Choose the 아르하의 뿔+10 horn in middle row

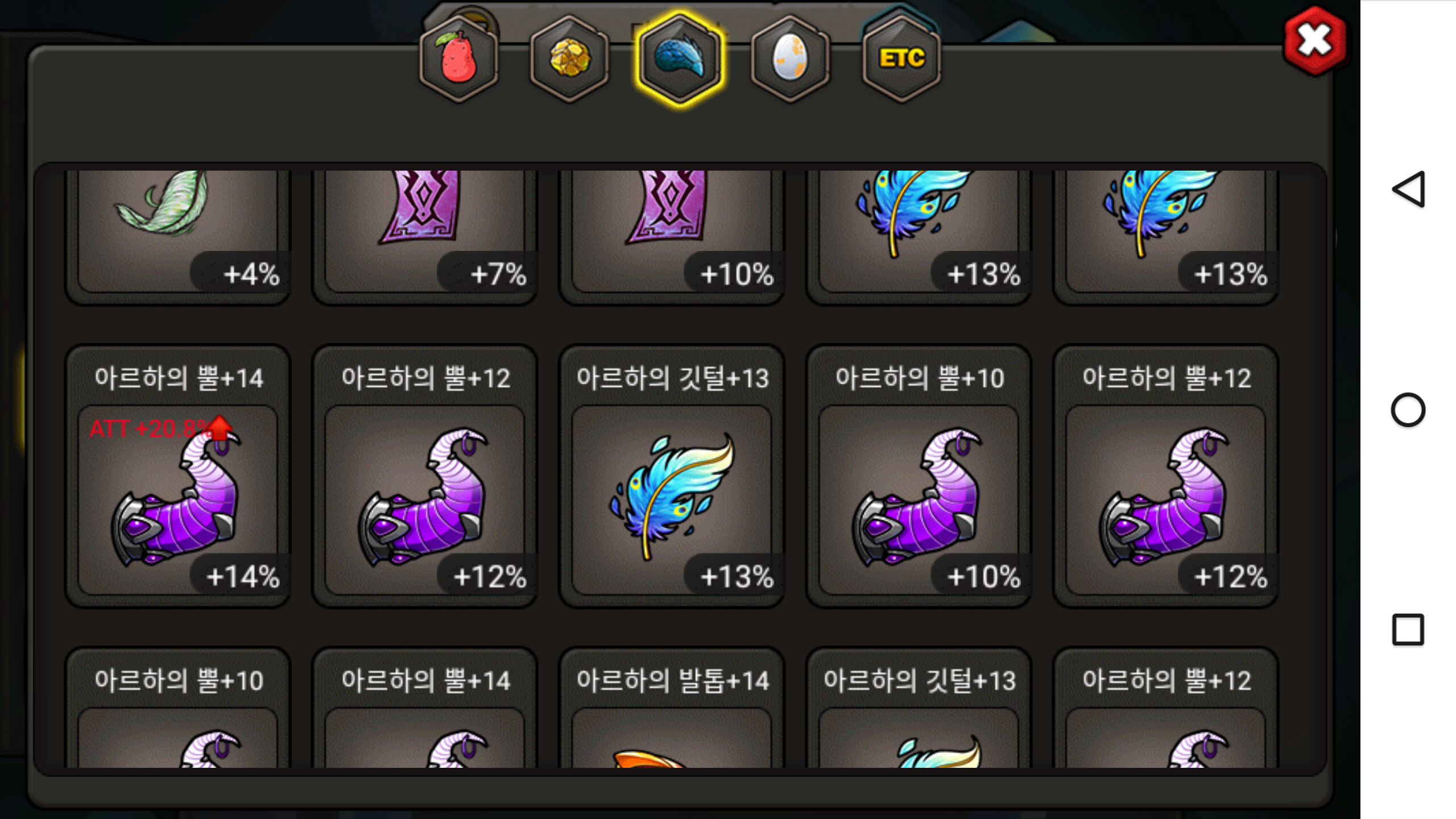pos(919,477)
